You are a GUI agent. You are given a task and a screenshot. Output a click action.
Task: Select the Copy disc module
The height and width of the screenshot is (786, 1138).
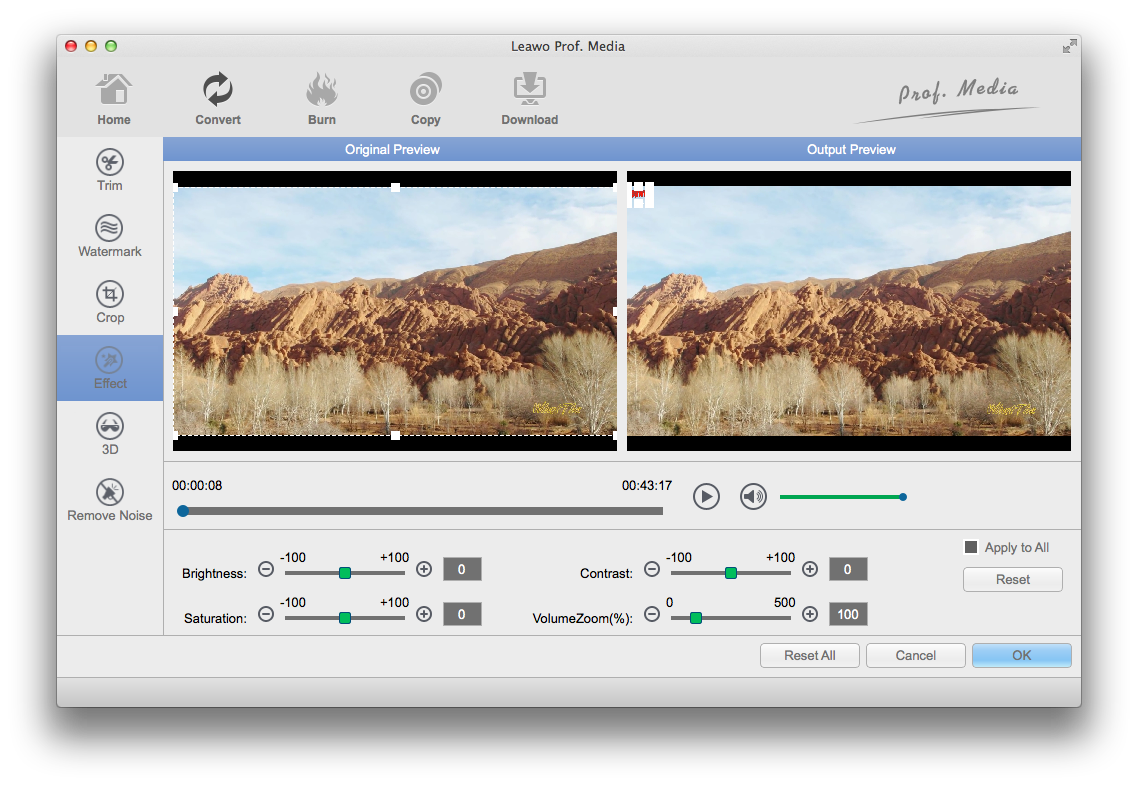(425, 99)
